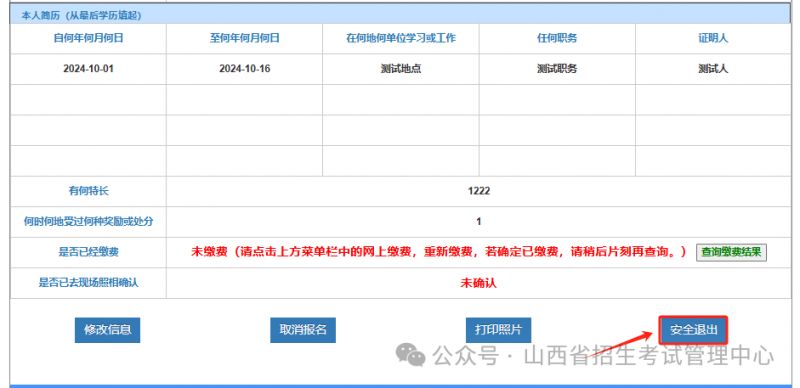Select the 2024-10-16 end date cell
800x388 pixels.
tap(244, 69)
